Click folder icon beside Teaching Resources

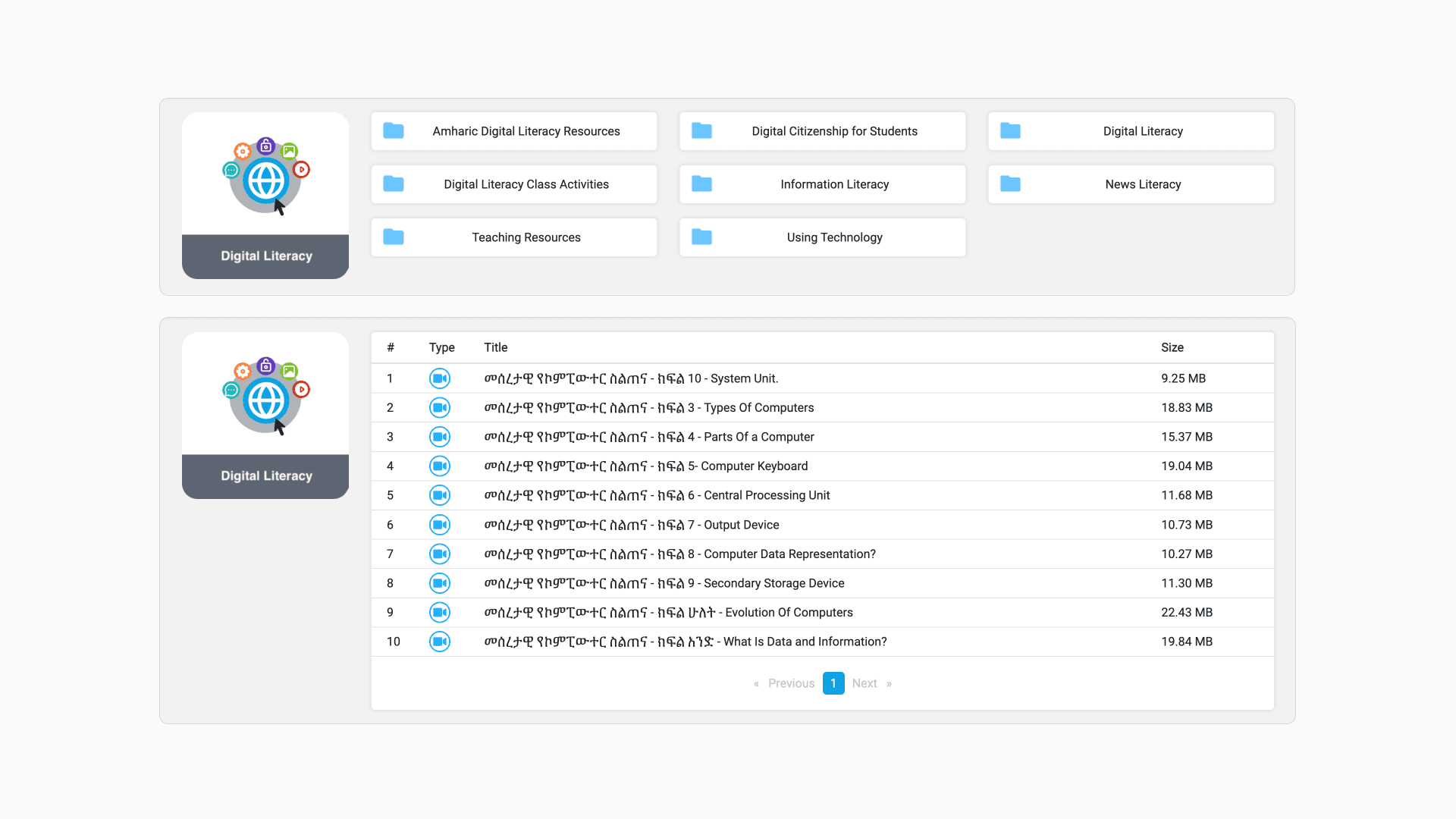[393, 237]
